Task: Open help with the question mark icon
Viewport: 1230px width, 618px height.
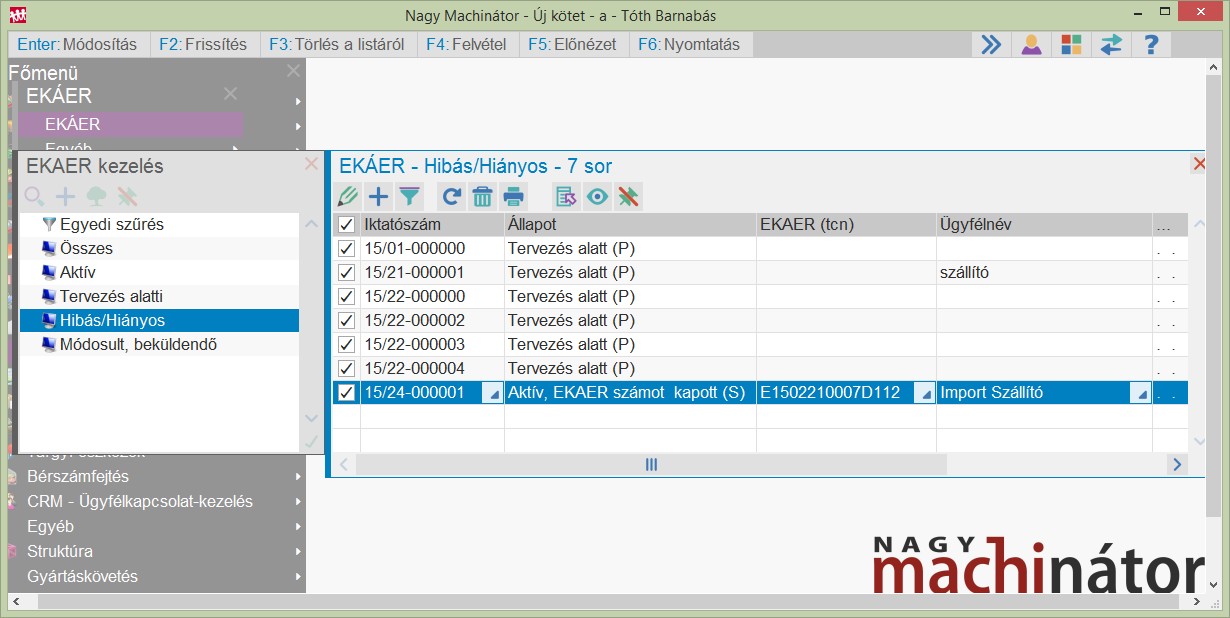Action: [1151, 44]
